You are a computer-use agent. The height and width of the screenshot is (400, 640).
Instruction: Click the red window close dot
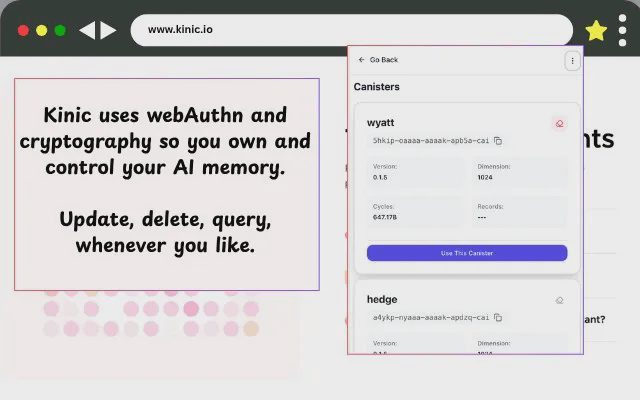23,31
